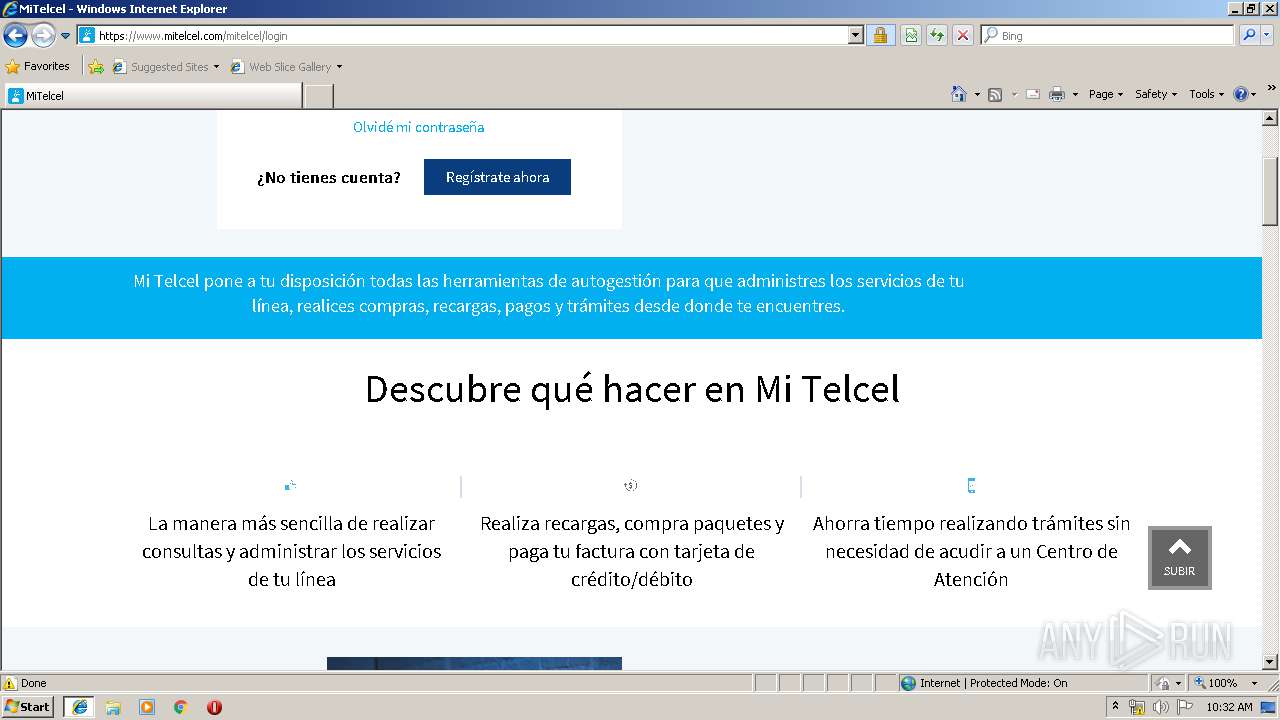Open the Page menu

pyautogui.click(x=1106, y=94)
